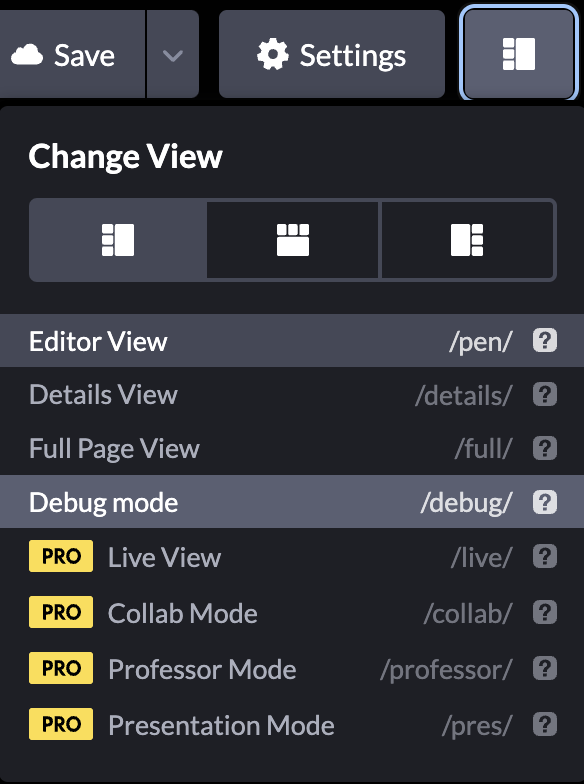Open Settings with the gear button

point(332,54)
